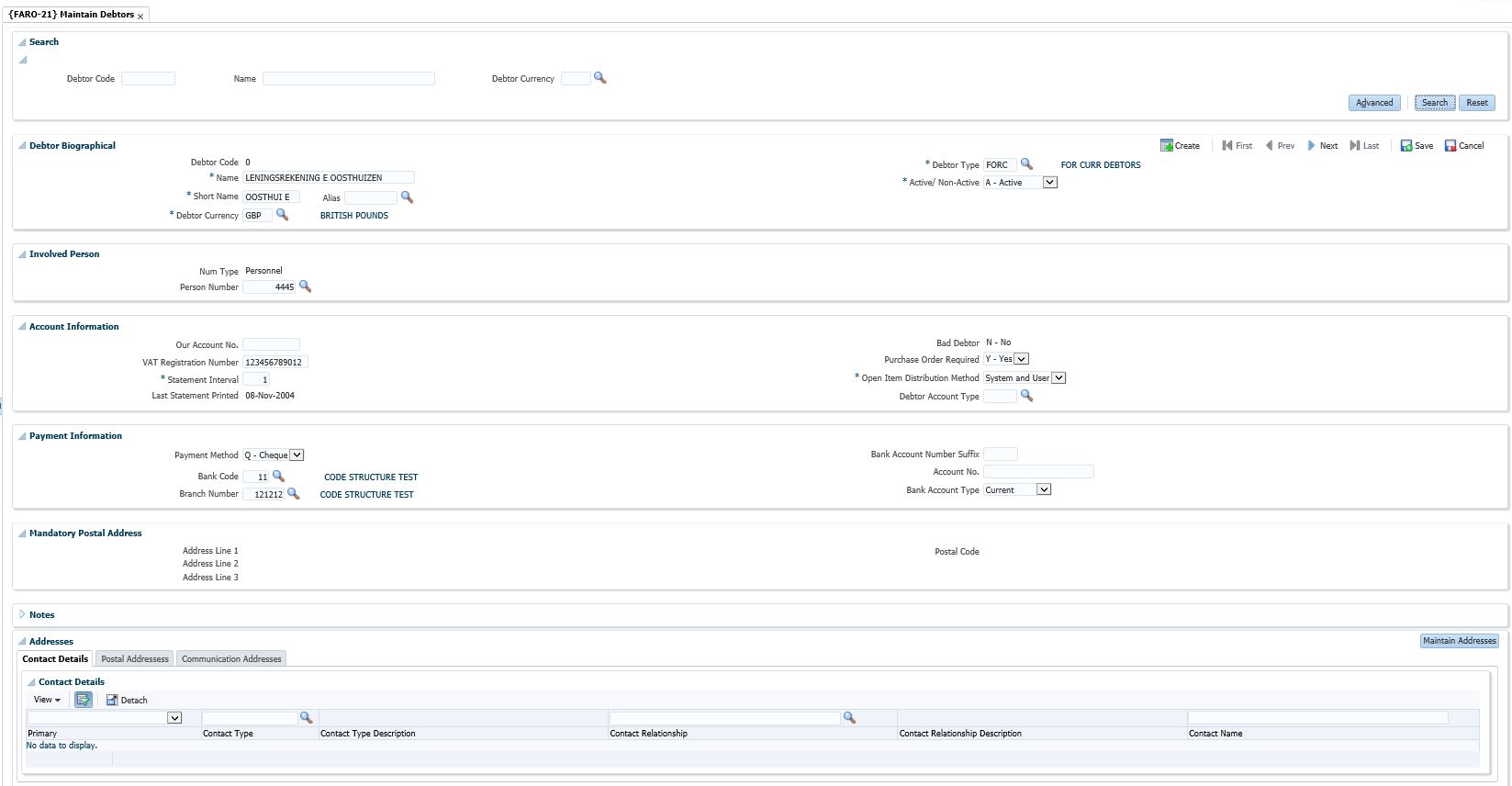
Task: Expand the Notes section
Action: pyautogui.click(x=22, y=614)
